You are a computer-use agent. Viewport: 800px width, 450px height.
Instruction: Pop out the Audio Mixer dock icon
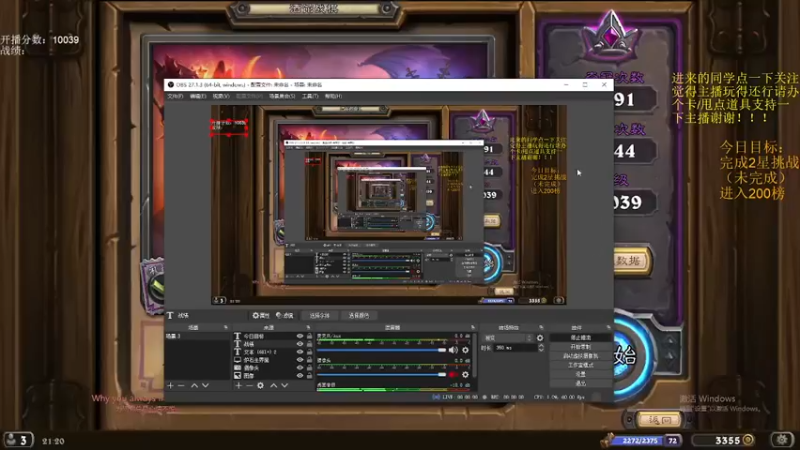click(x=473, y=328)
